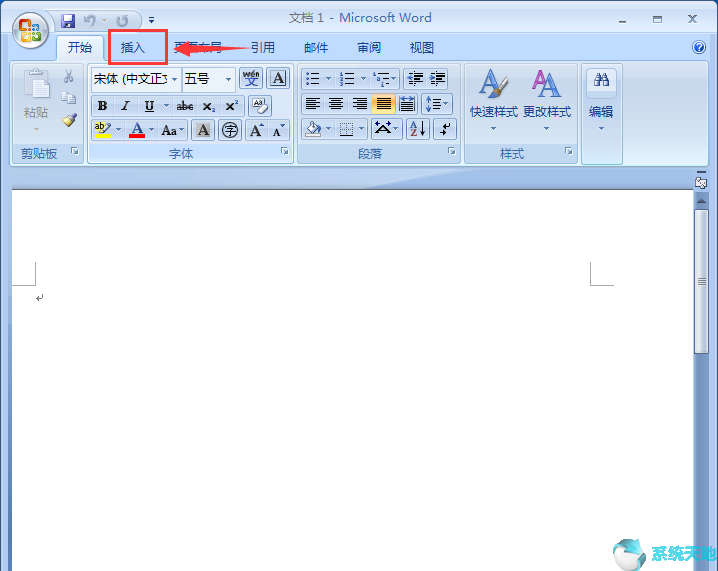Open the phonetic guide (wén) tool
This screenshot has width=718, height=571.
pos(251,78)
